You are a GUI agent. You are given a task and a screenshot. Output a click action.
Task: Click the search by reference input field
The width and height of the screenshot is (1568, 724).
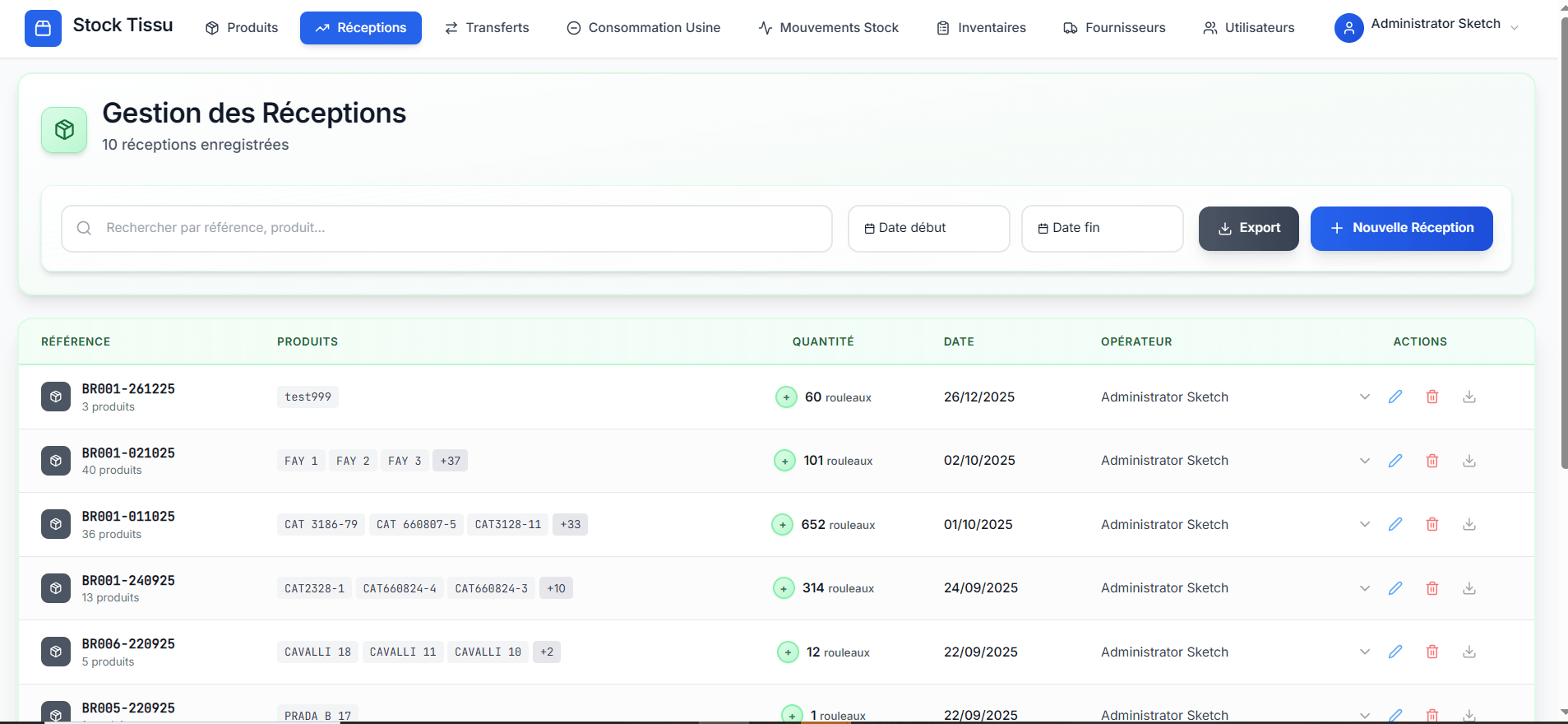[x=447, y=229]
